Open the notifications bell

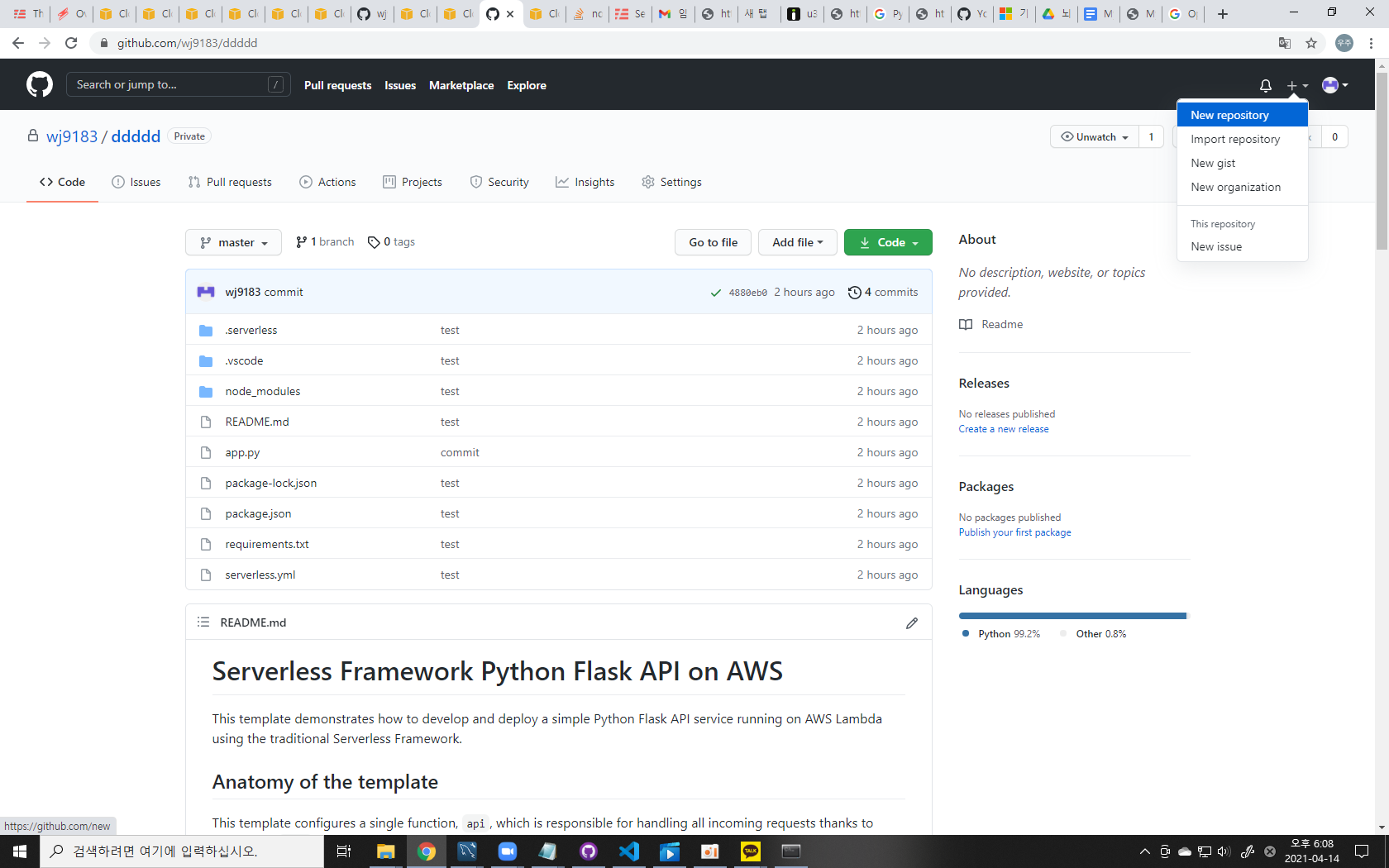coord(1265,85)
